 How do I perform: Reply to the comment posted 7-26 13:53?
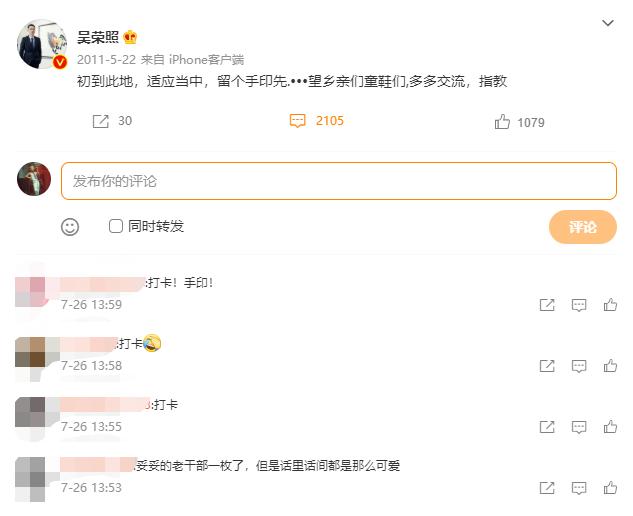pos(578,488)
